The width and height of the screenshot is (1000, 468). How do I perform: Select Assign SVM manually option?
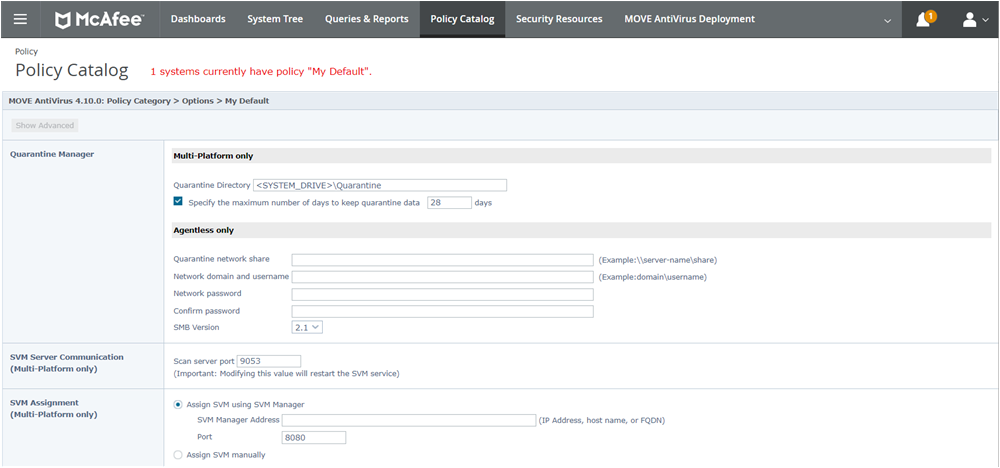(x=178, y=455)
